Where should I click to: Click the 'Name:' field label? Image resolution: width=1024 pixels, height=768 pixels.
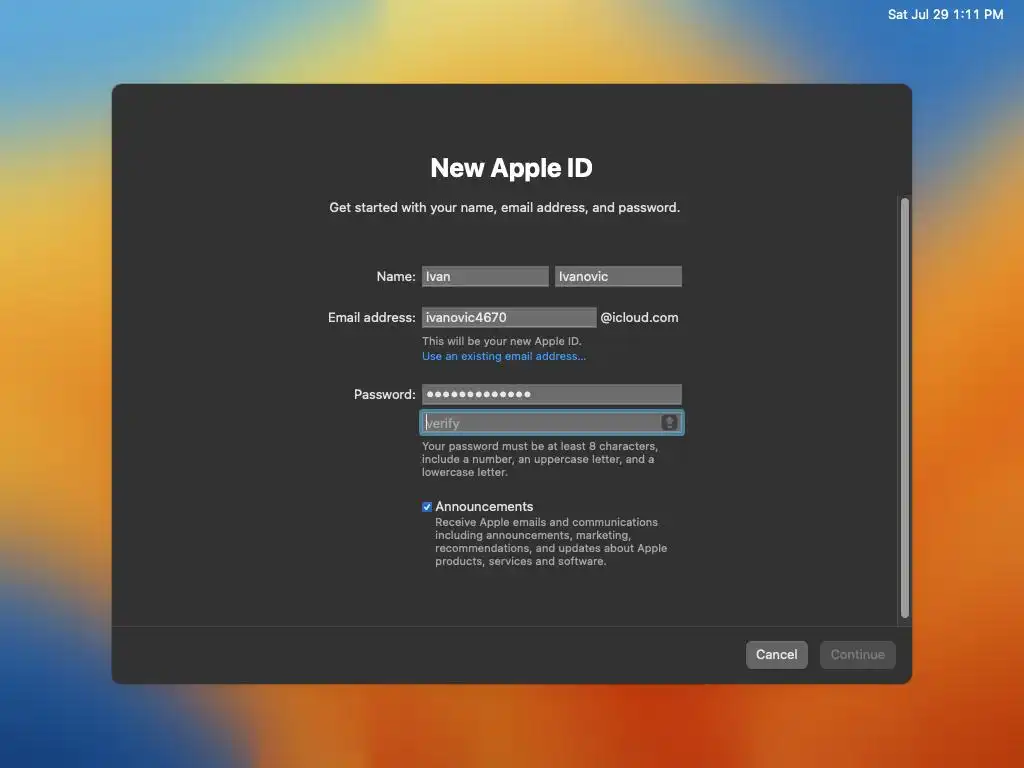coord(396,276)
